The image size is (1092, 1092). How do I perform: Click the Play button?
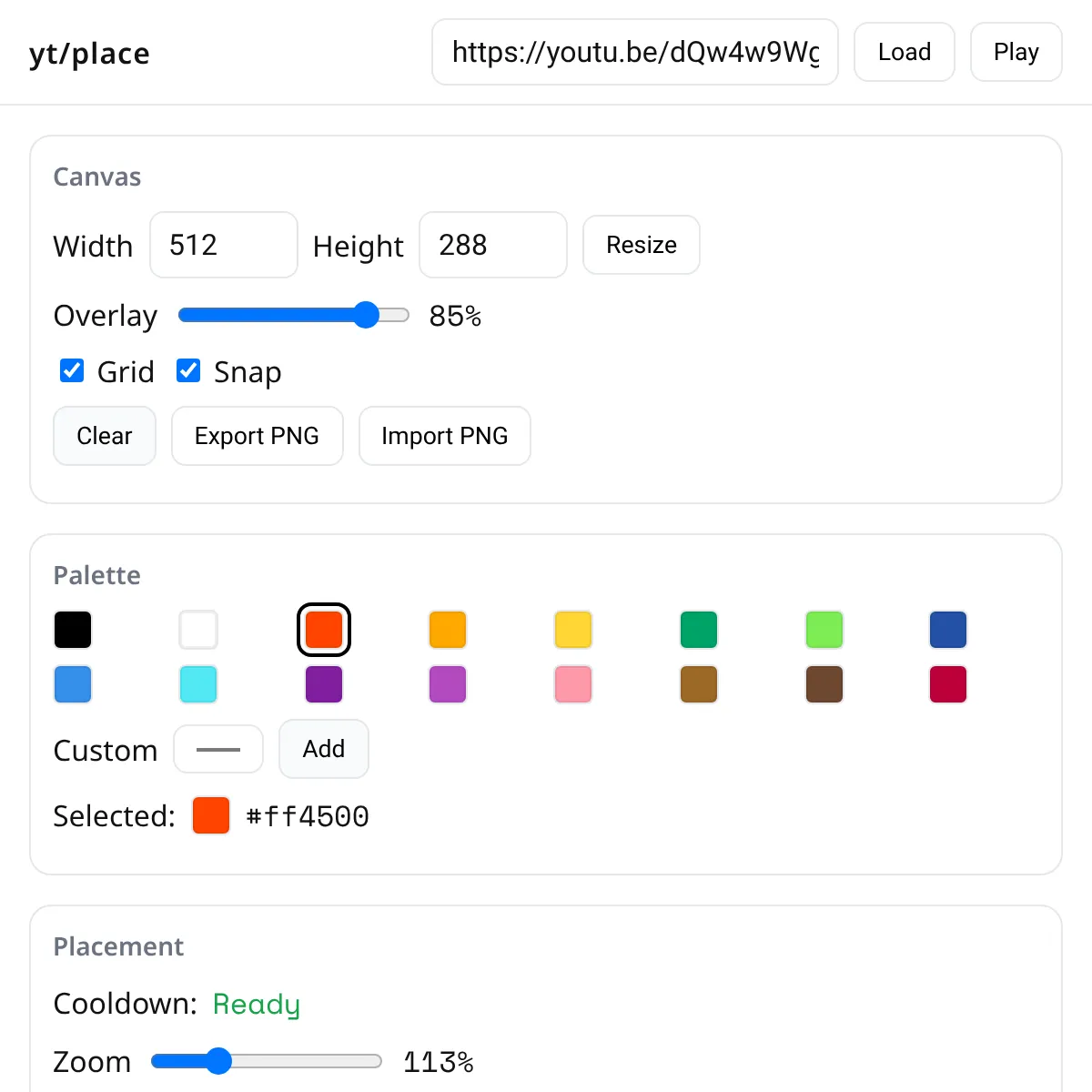[1016, 52]
